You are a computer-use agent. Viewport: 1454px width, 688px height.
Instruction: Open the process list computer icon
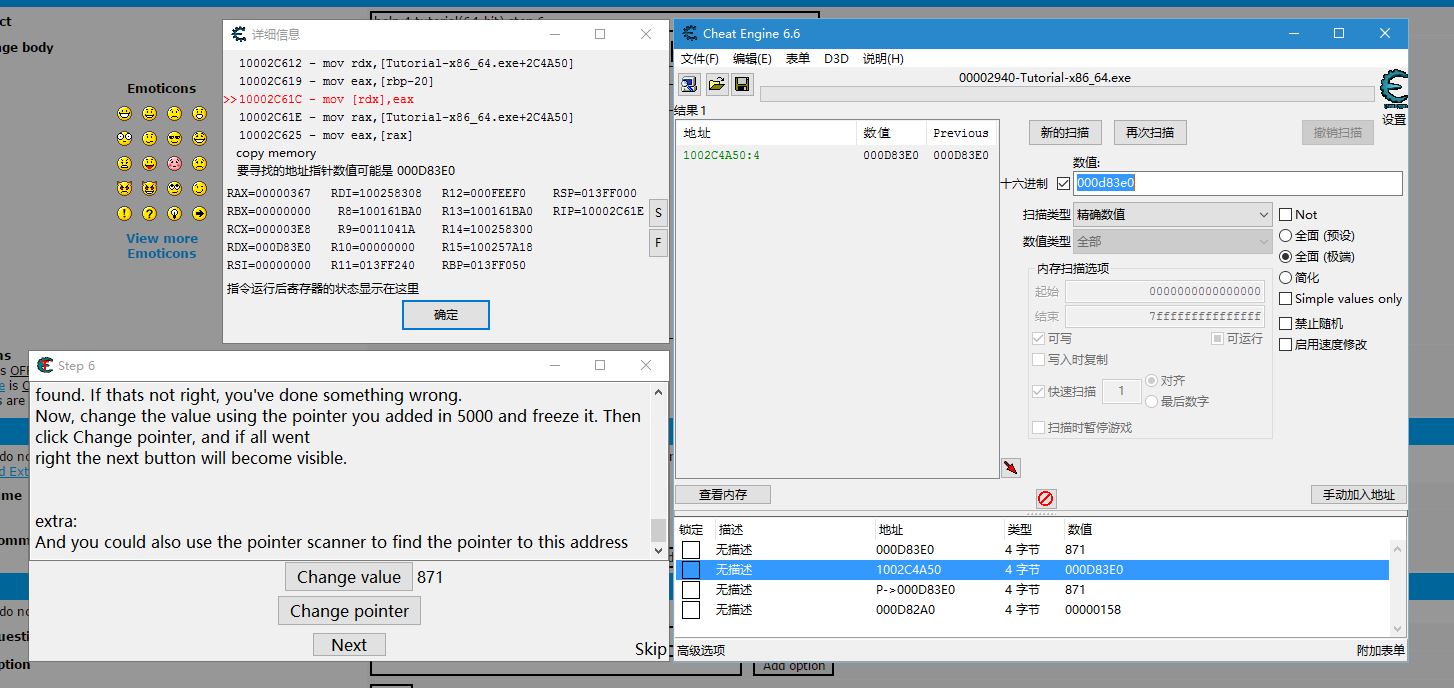pyautogui.click(x=689, y=84)
